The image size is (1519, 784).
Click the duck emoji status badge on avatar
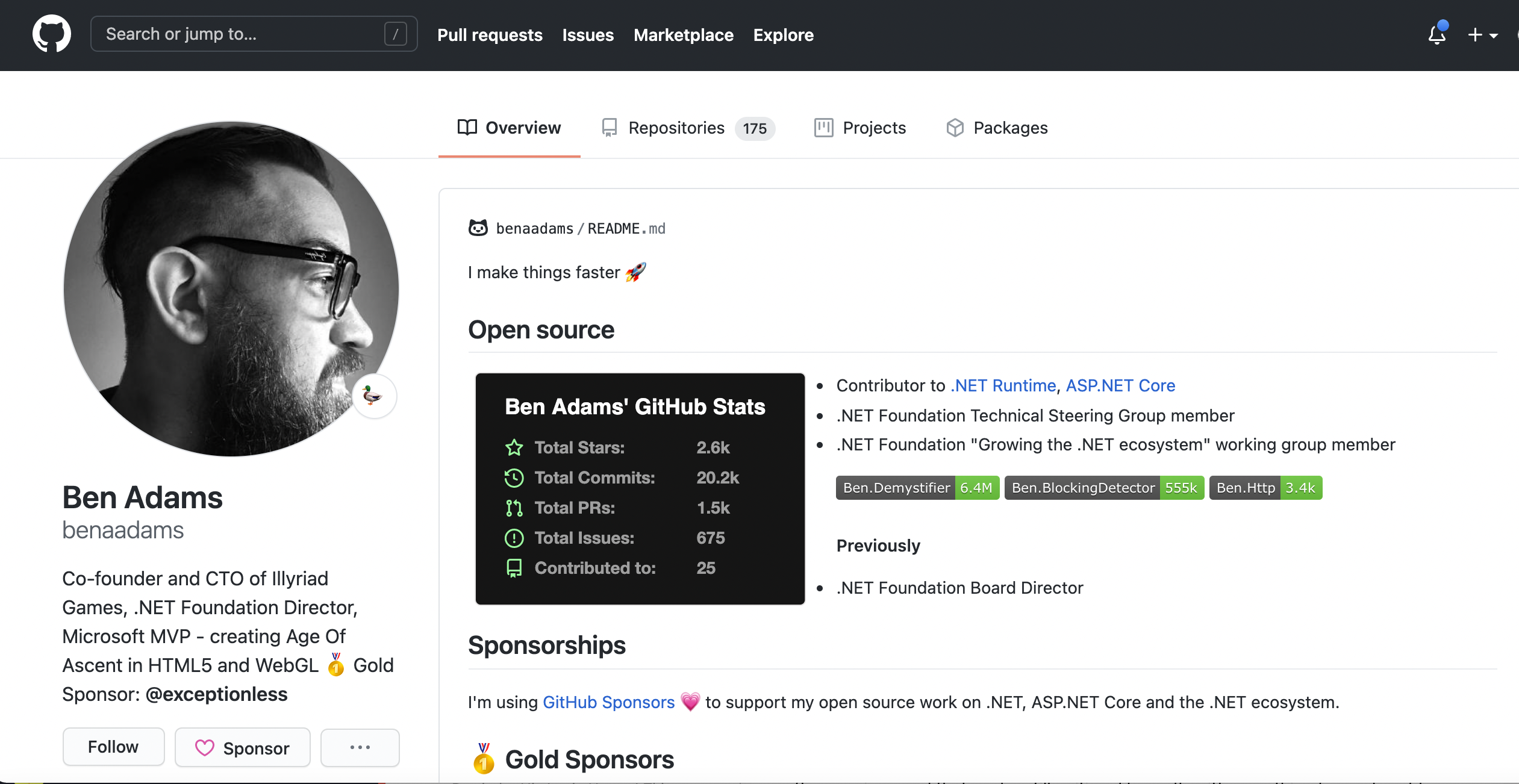374,396
